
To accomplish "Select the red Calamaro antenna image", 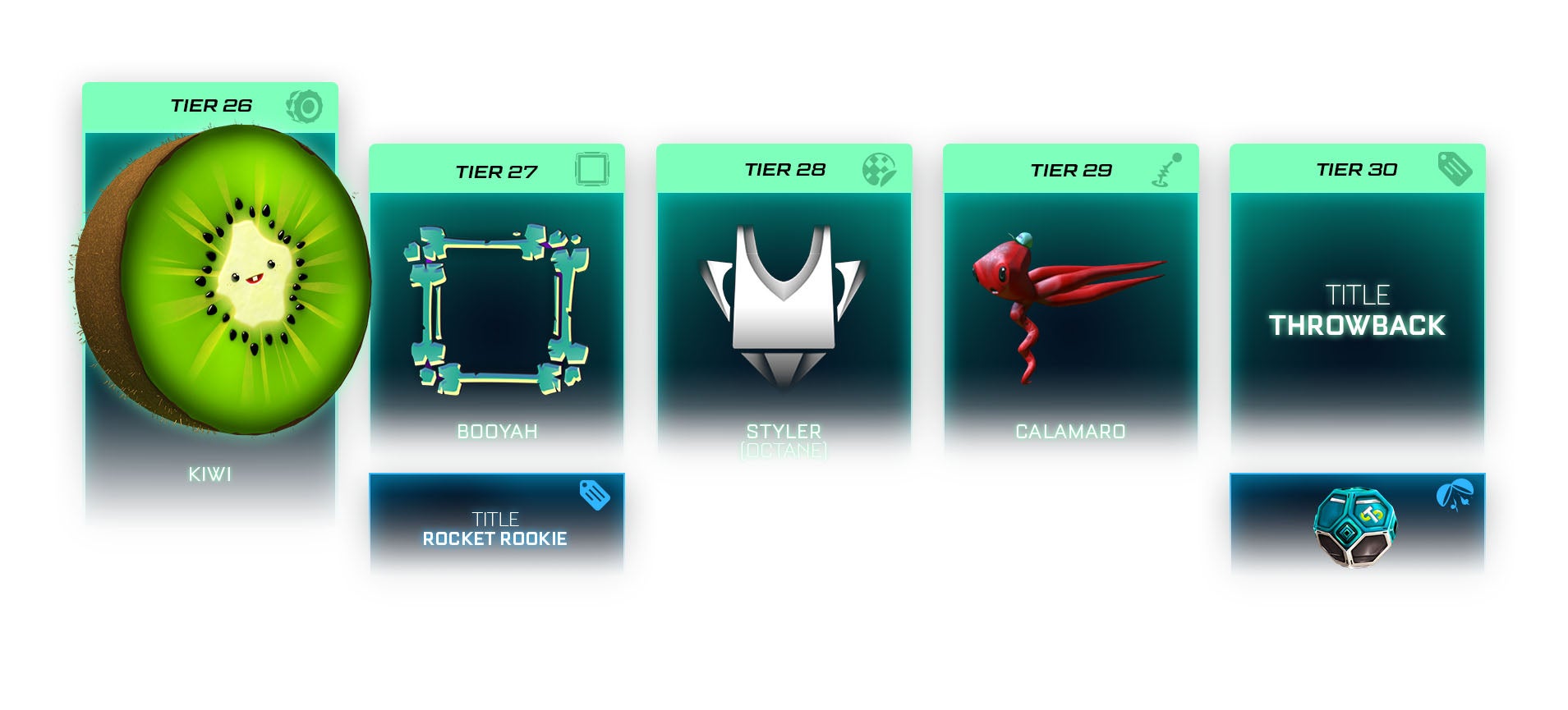I will coord(1066,304).
